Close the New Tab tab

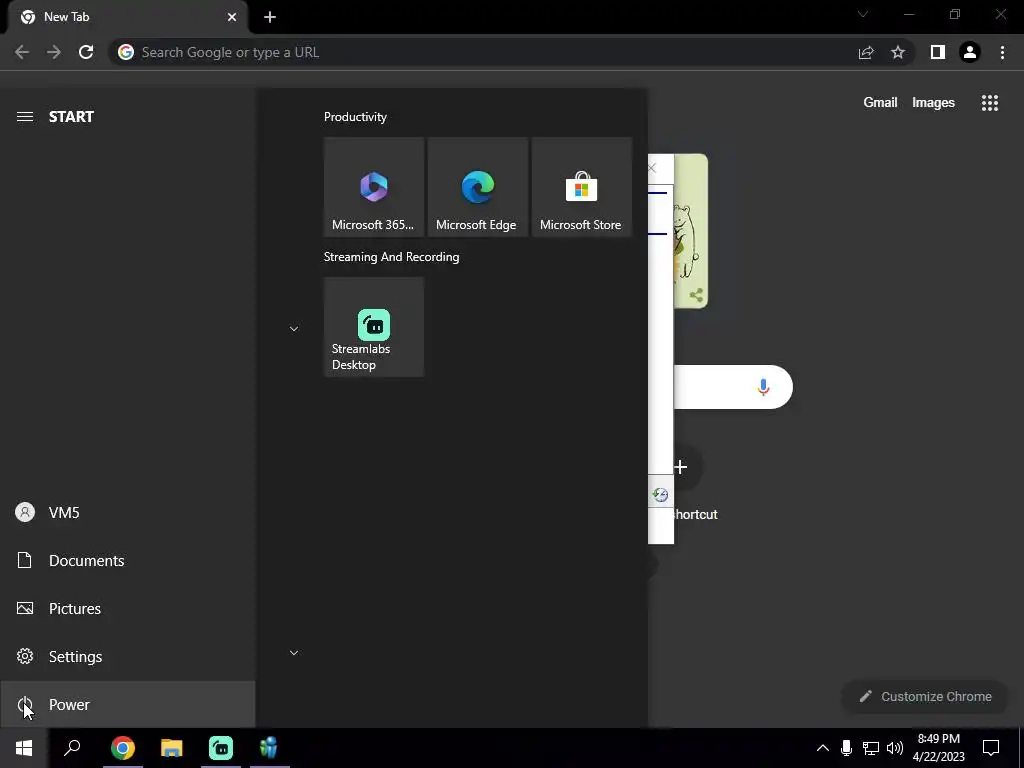[x=232, y=17]
